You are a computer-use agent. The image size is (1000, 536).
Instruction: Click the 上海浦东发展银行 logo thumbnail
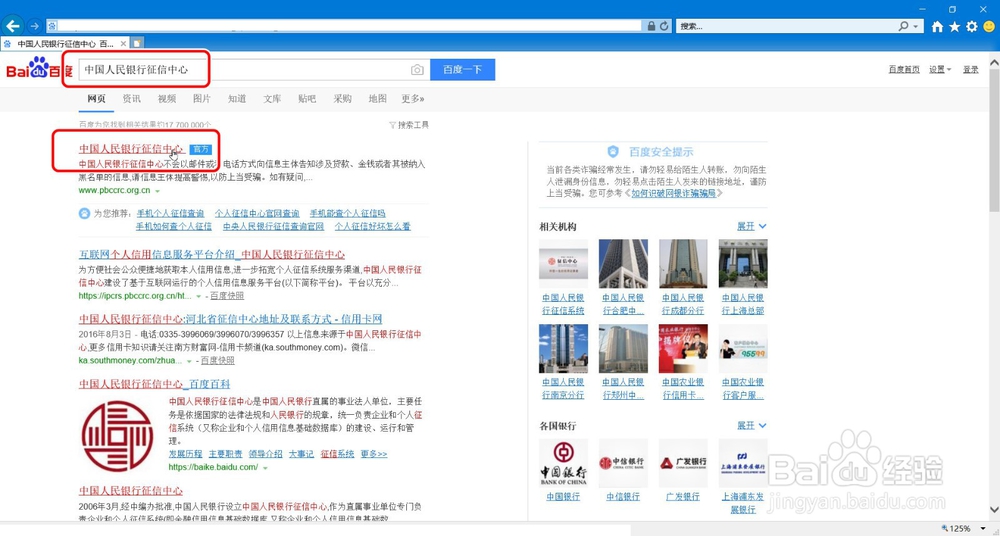(743, 463)
